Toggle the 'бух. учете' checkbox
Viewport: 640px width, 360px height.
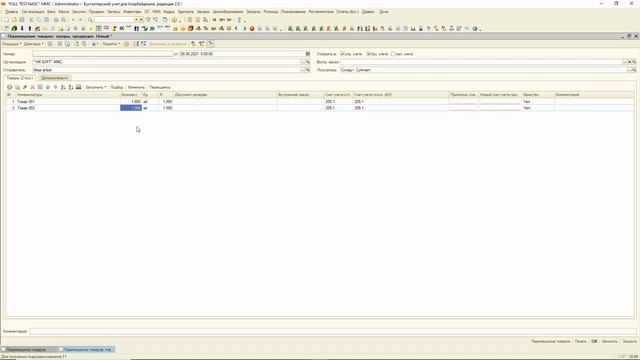pos(369,54)
